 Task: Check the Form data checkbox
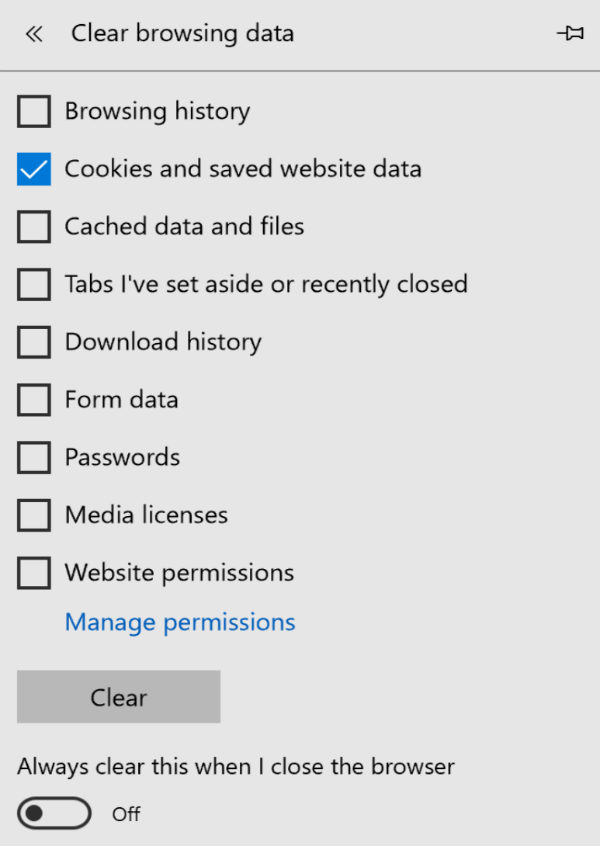coord(34,400)
